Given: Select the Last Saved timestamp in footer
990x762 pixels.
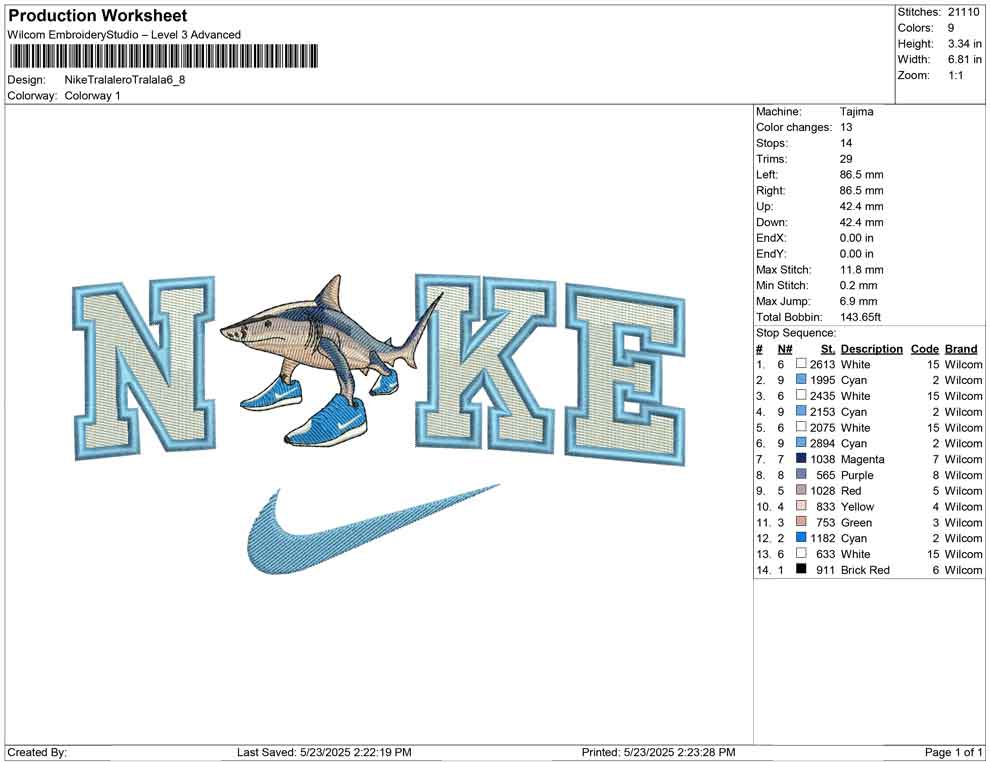Looking at the screenshot, I should (324, 752).
